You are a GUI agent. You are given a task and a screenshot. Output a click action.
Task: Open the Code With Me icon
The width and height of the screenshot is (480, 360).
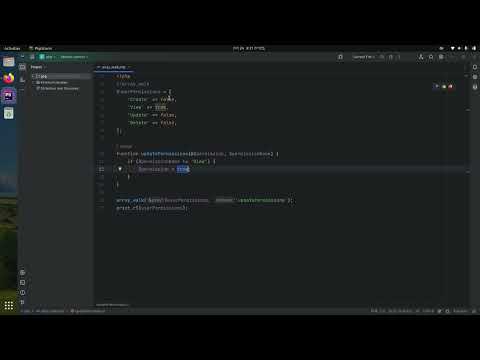[x=421, y=57]
